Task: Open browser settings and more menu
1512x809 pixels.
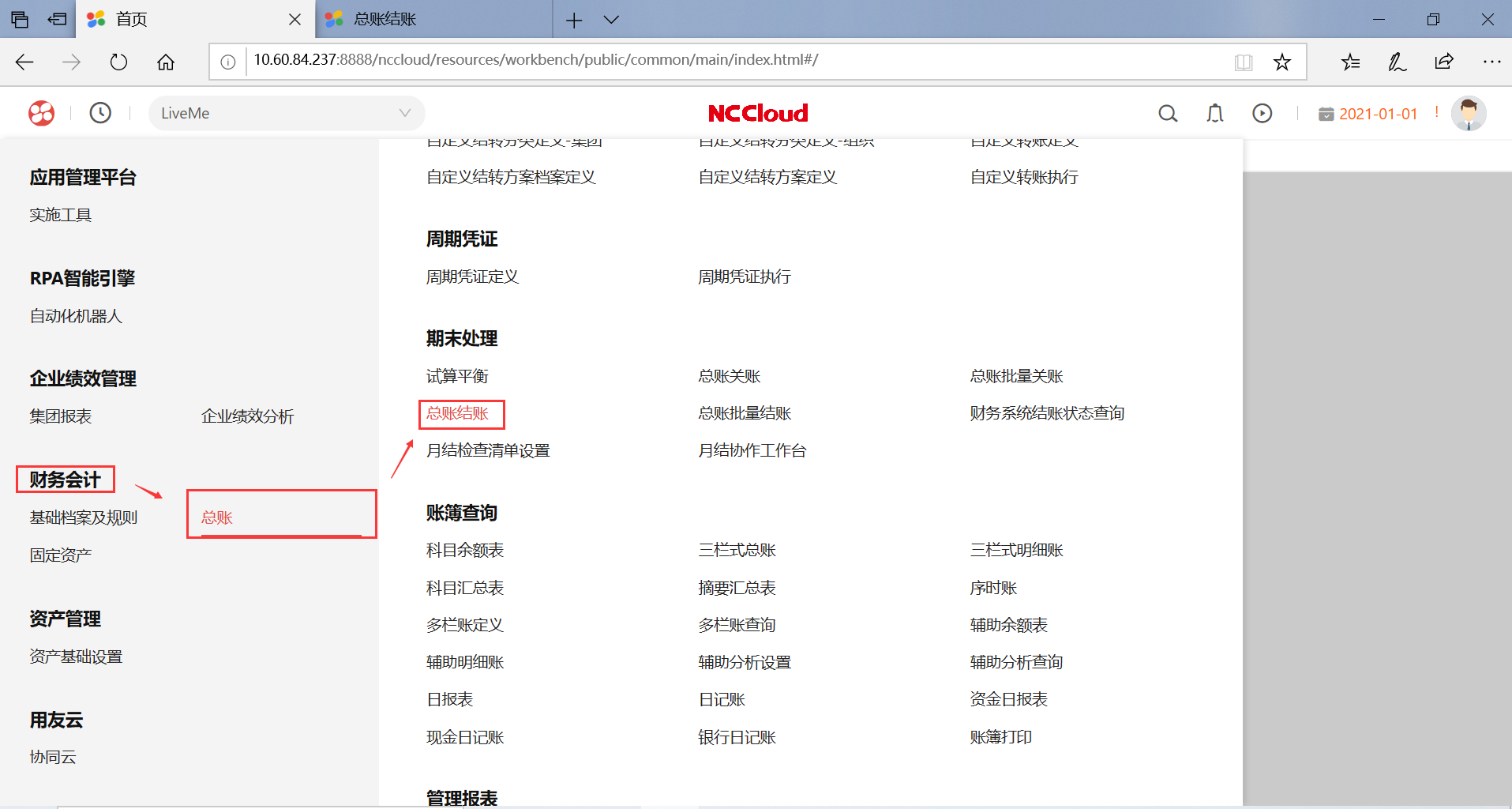Action: coord(1491,62)
